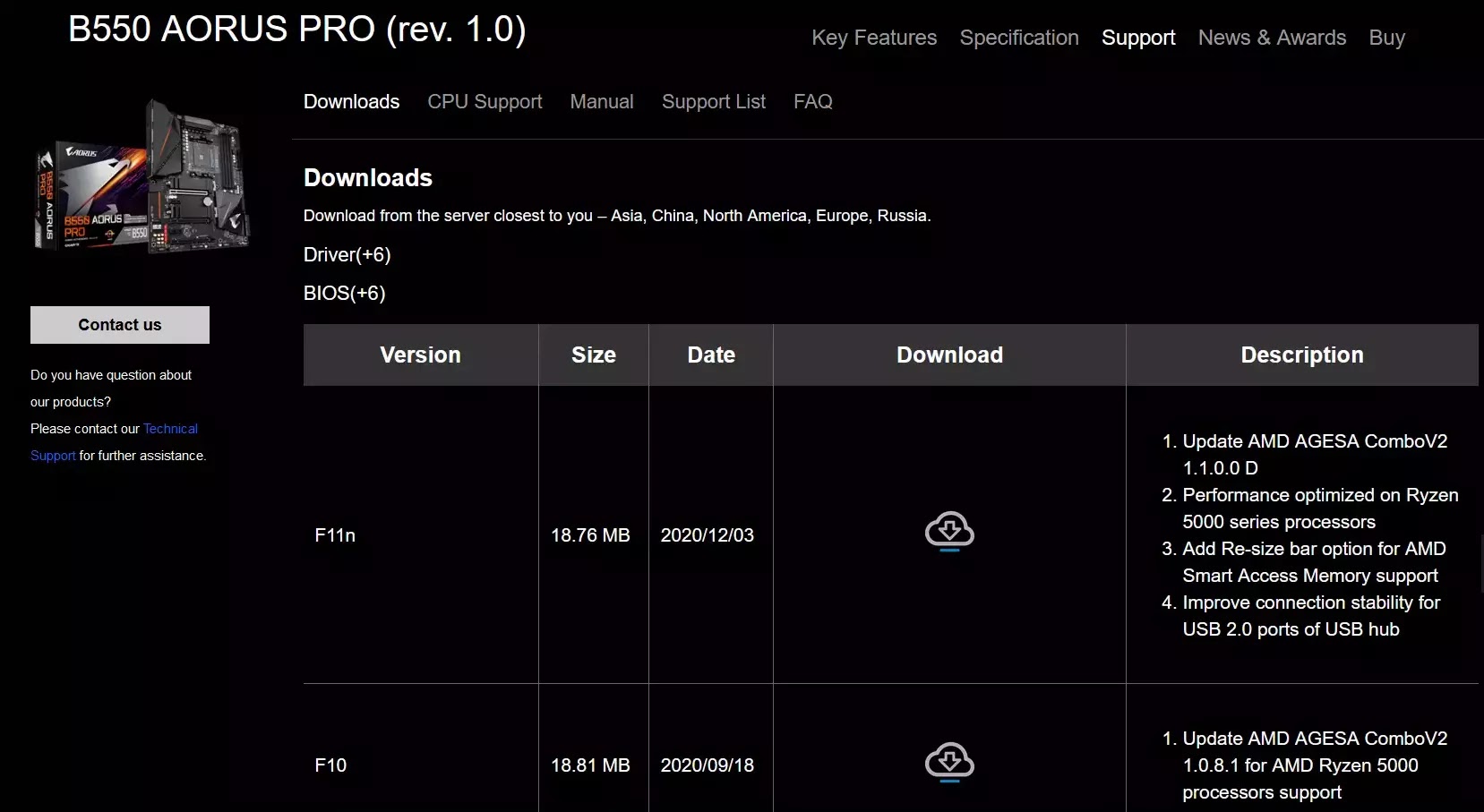The width and height of the screenshot is (1484, 812).
Task: Click the Contact us button
Action: point(120,325)
